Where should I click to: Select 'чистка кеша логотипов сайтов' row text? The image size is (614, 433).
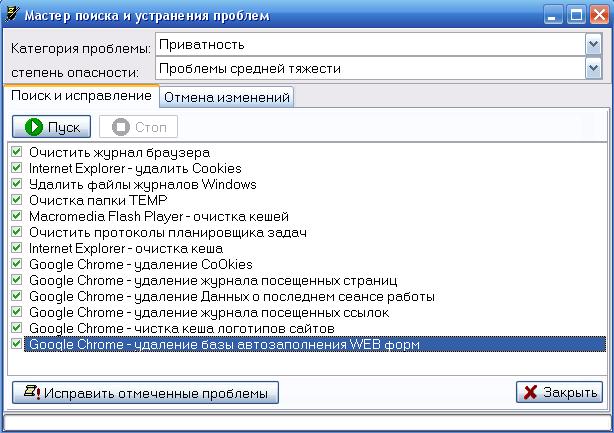[182, 328]
